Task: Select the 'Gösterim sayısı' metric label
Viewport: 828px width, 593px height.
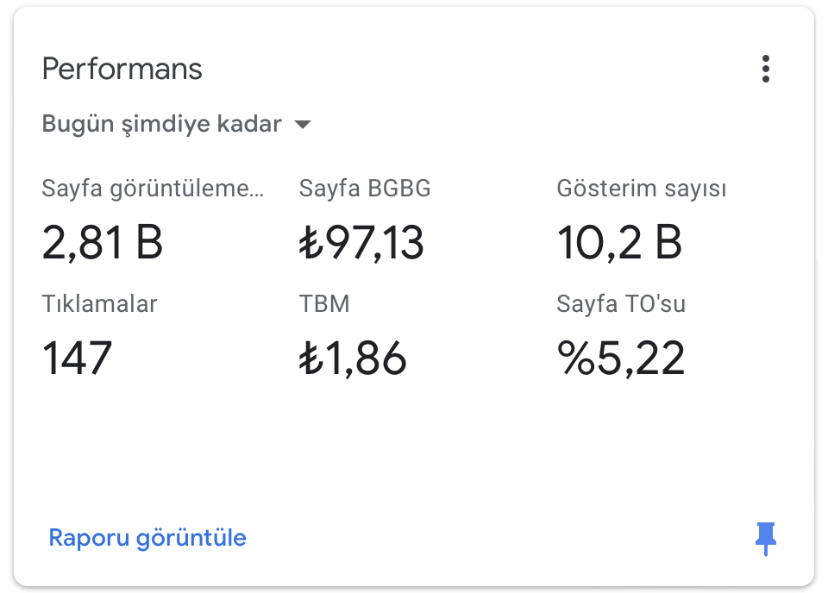Action: coord(642,189)
